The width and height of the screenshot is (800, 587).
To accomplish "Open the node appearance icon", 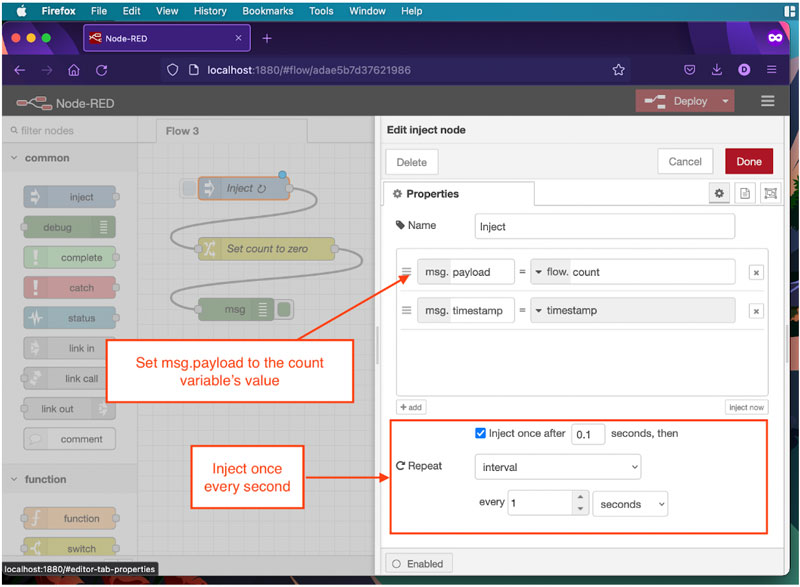I will (770, 193).
